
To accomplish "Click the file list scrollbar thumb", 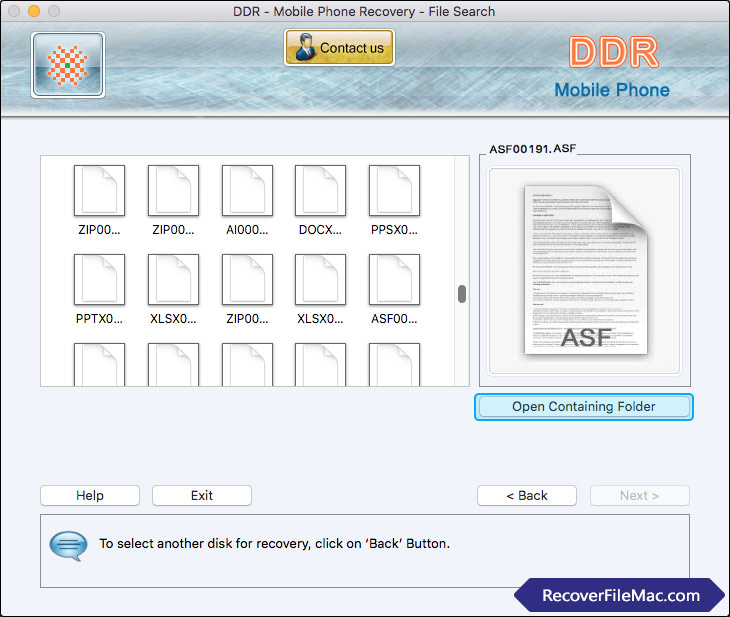I will [462, 294].
